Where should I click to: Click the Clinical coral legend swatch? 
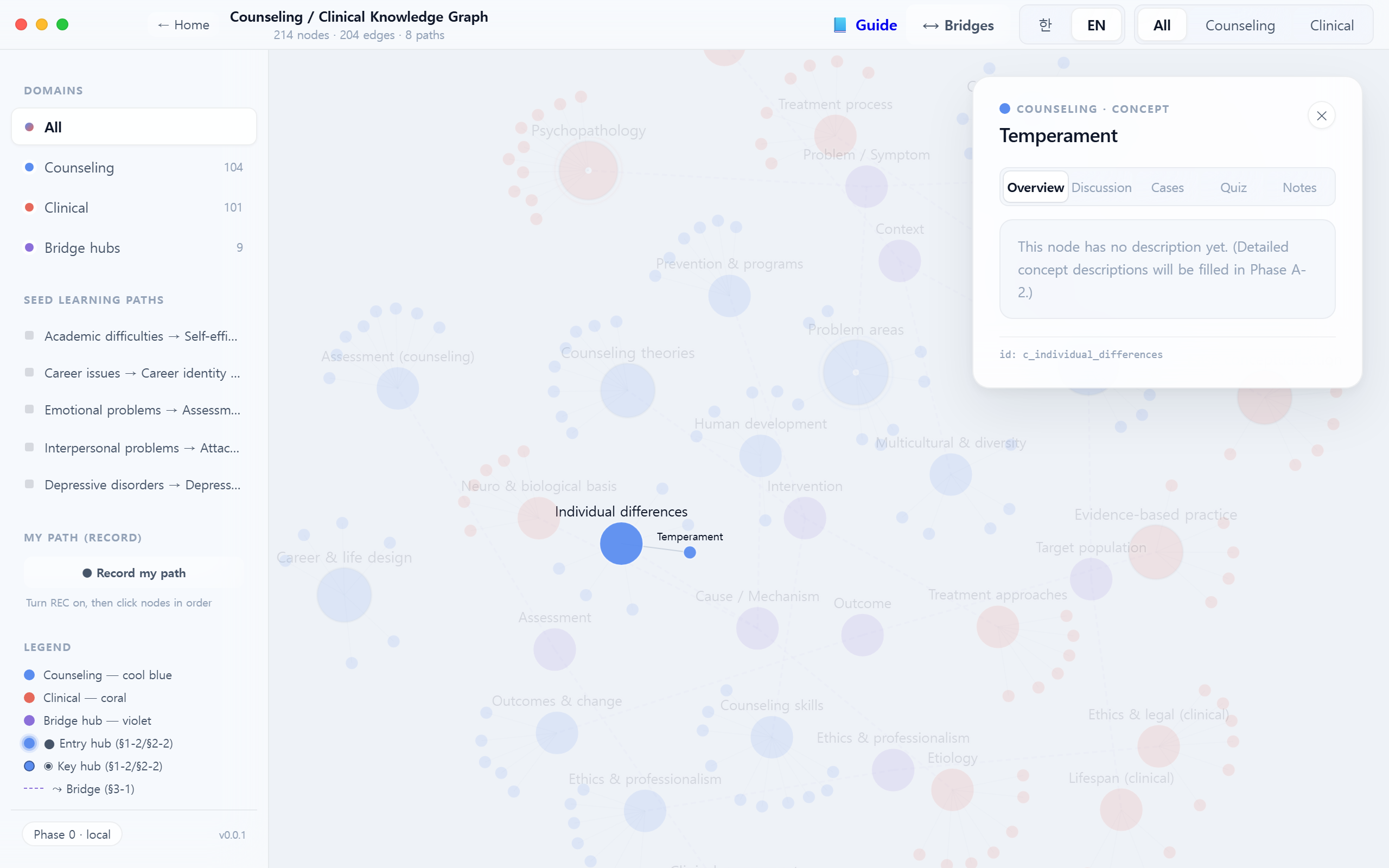tap(29, 698)
